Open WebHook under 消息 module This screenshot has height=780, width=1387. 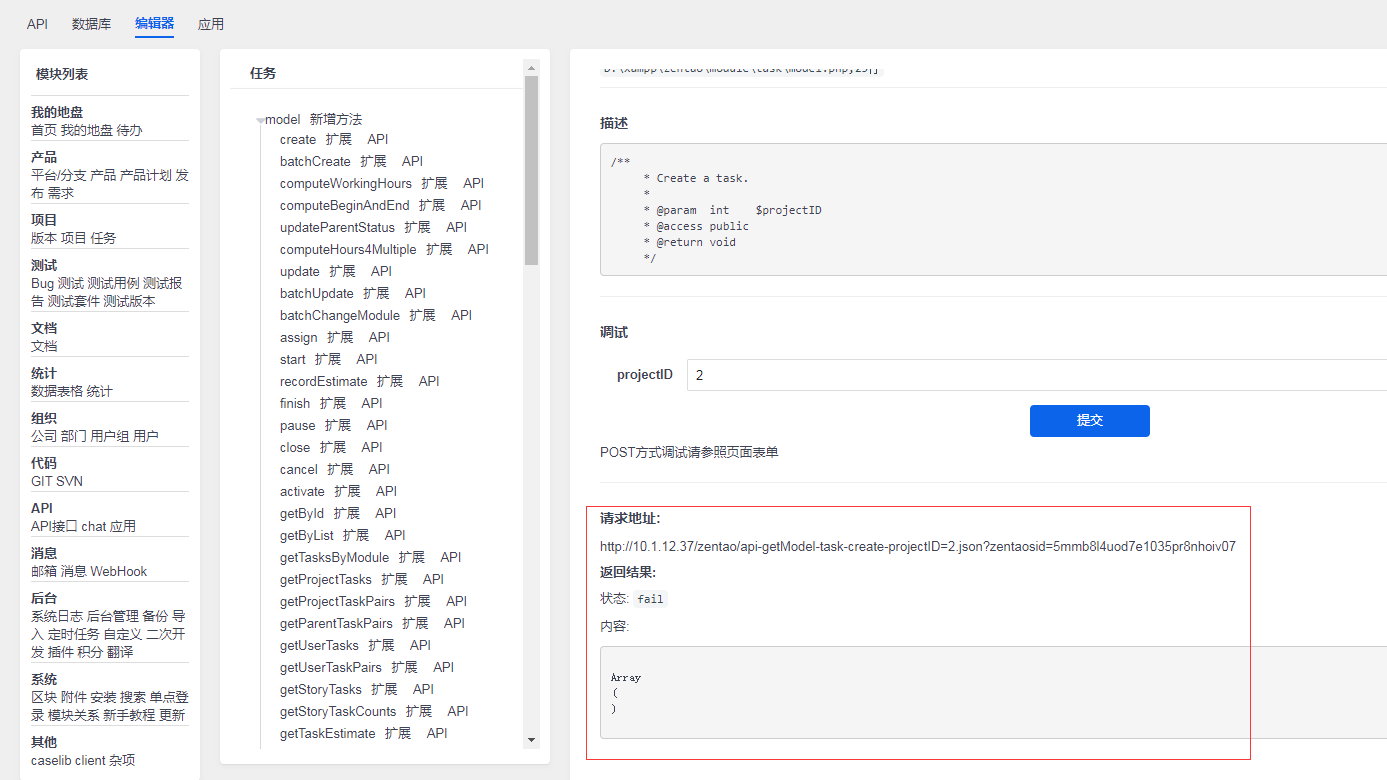[119, 571]
